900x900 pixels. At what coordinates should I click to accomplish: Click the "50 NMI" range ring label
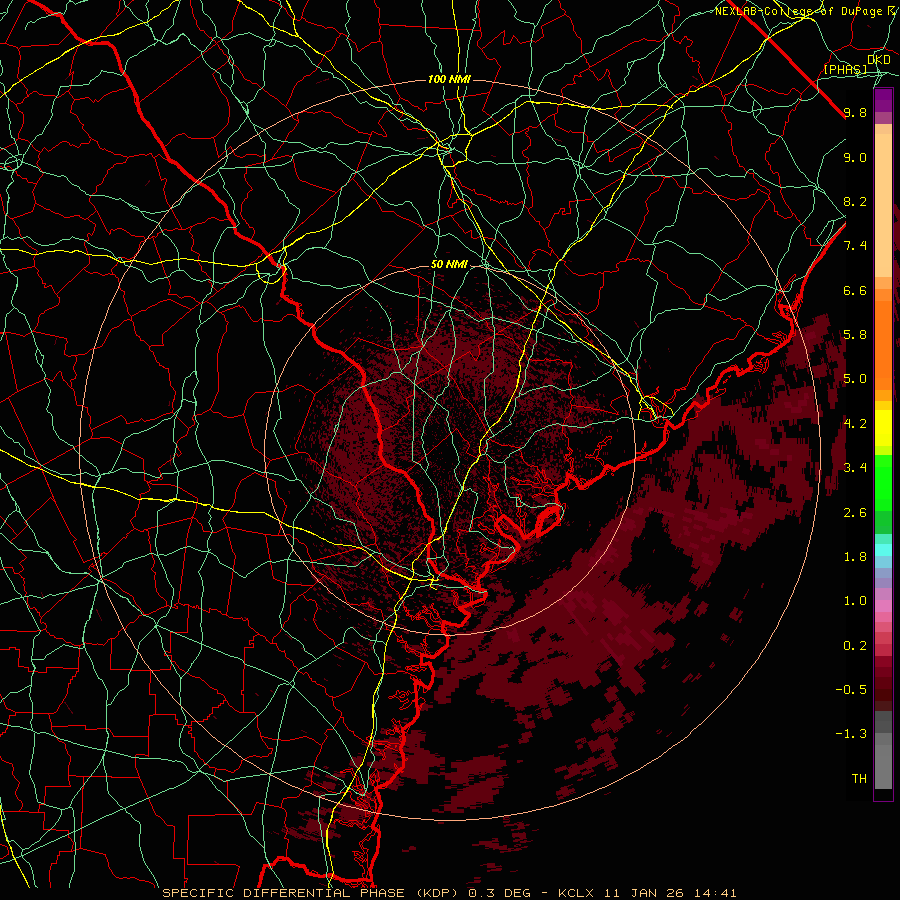[x=449, y=265]
